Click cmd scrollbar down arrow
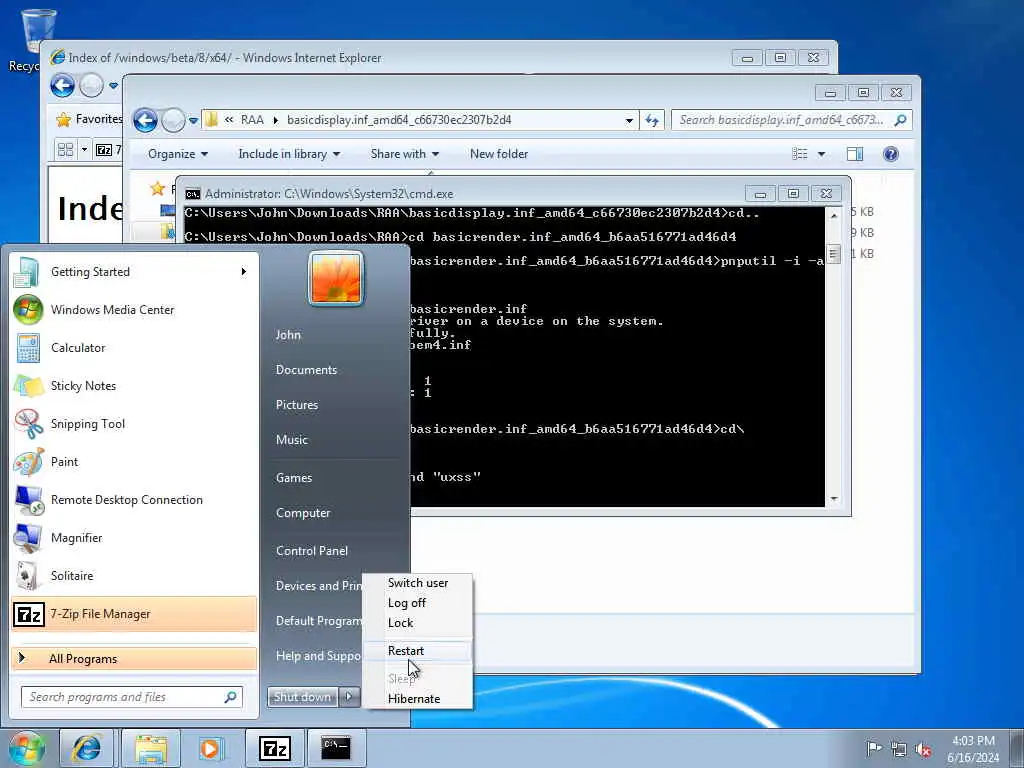 [x=833, y=499]
